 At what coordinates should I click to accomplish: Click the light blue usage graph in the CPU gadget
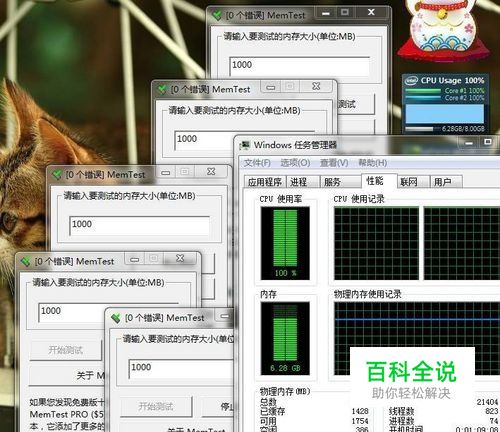tap(444, 114)
